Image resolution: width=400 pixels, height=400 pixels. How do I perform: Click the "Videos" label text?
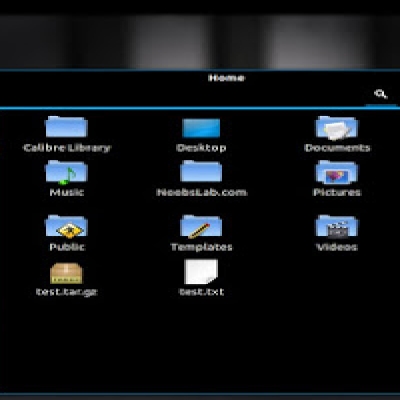337,247
